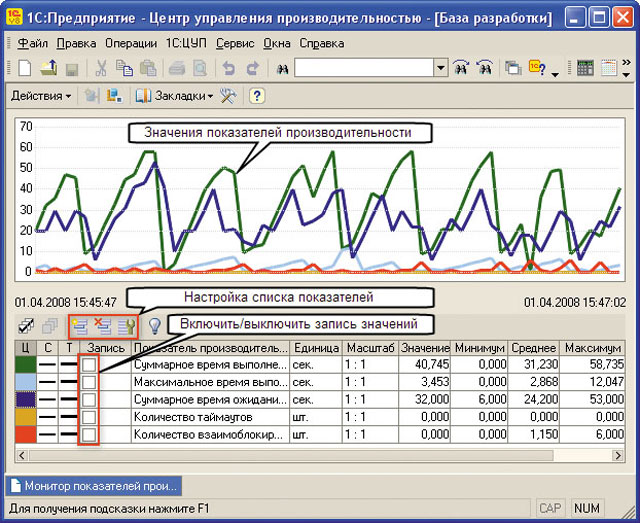The image size is (640, 523).
Task: Click indicator list settings wrench icon
Action: 127,327
